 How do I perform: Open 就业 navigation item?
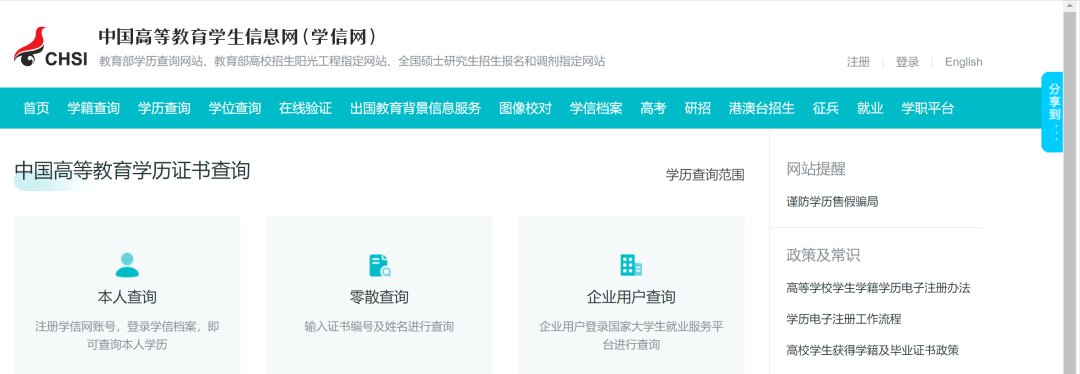pos(870,108)
